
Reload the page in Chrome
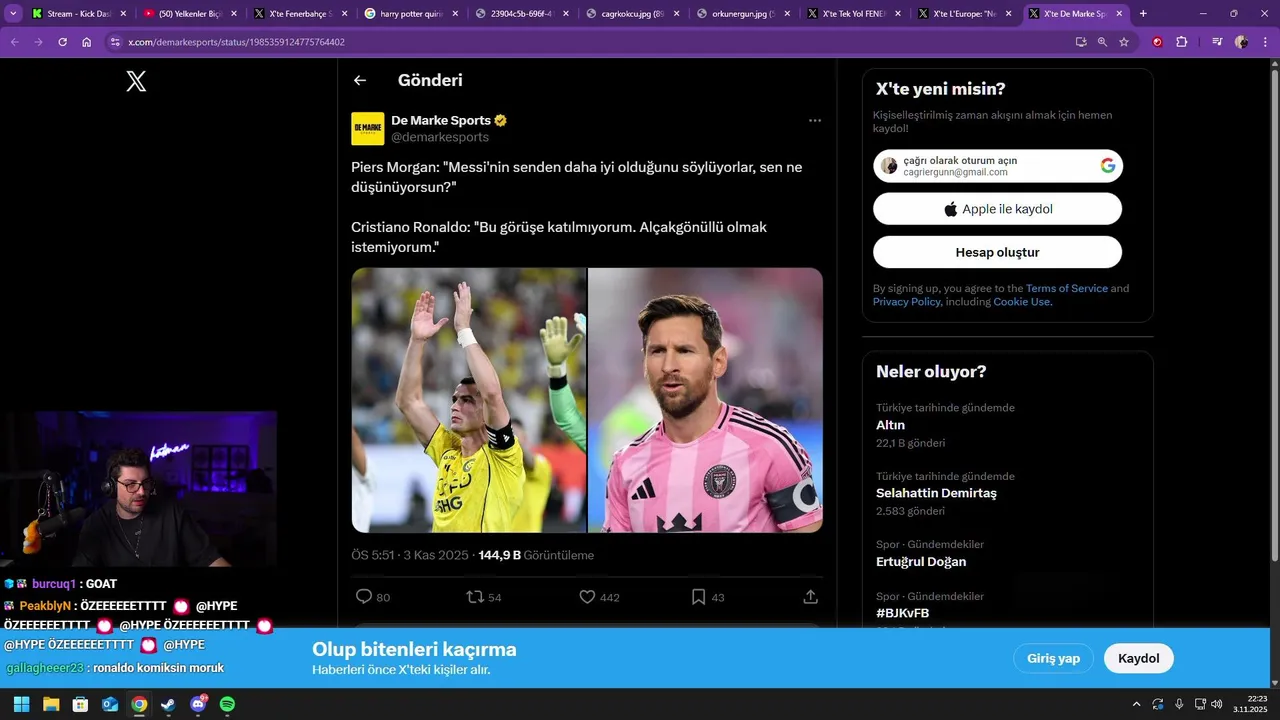[x=62, y=42]
